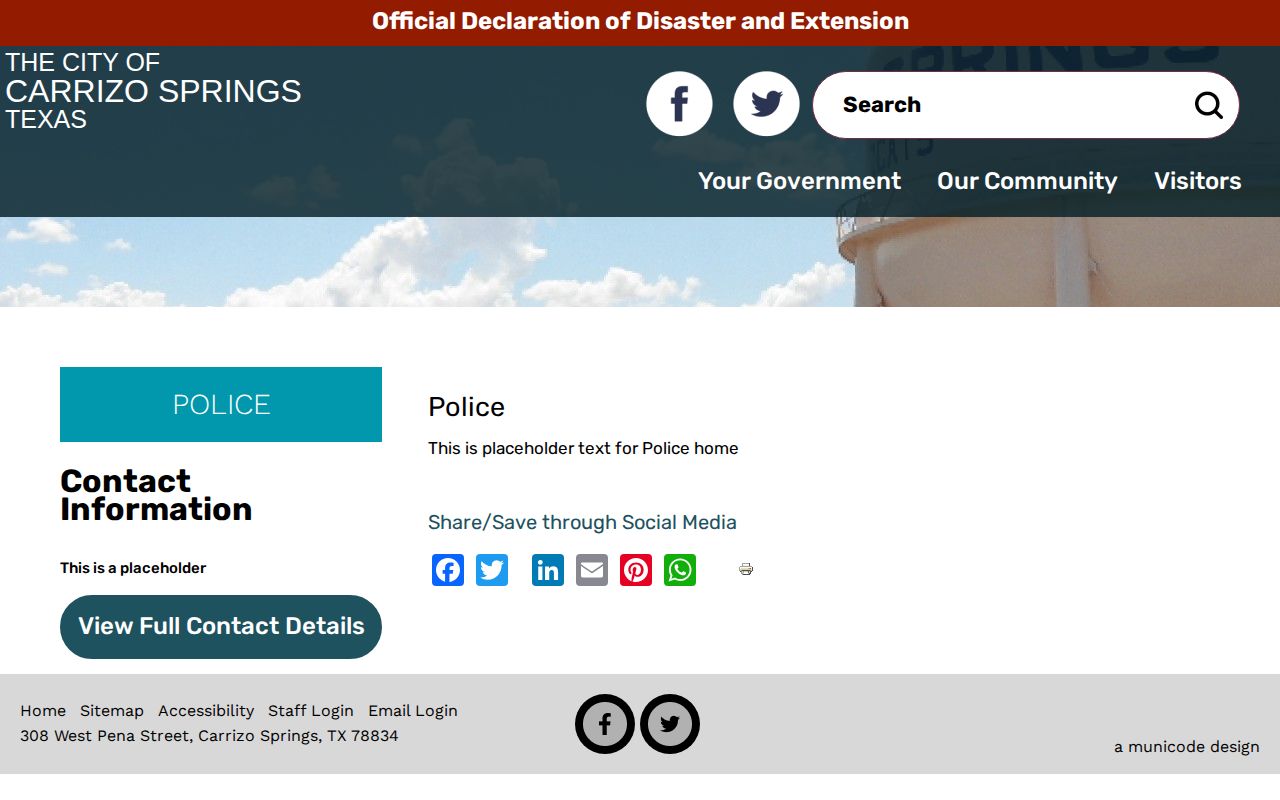Screen dimensions: 1280x800
Task: Click the printer-friendly icon
Action: (746, 569)
